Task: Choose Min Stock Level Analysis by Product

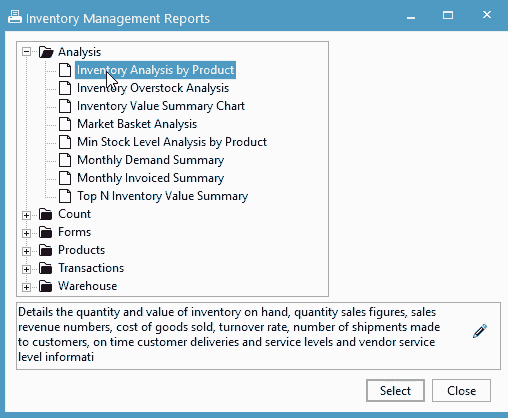Action: (172, 142)
